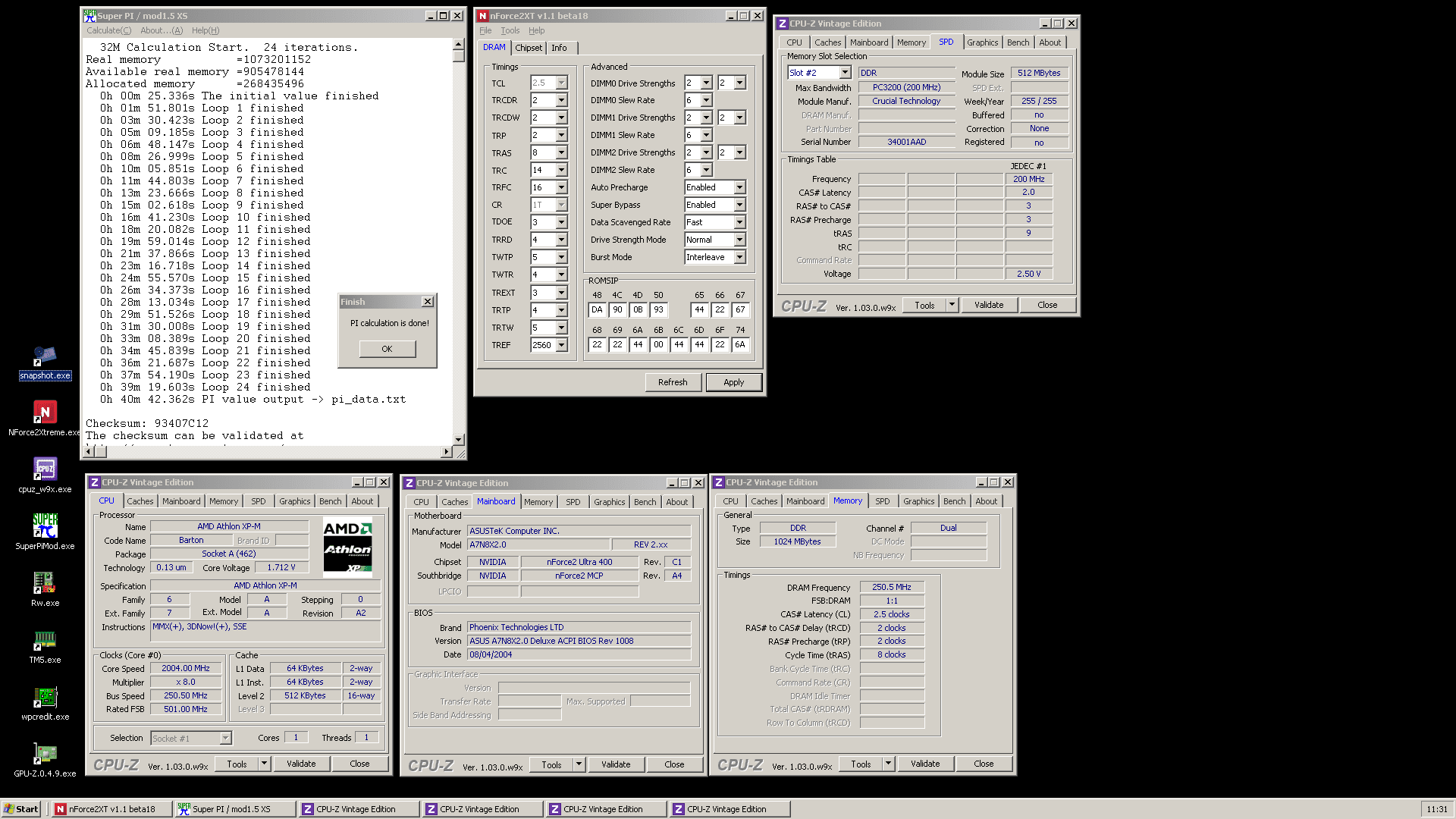Open Calculate menu in Super PI
The height and width of the screenshot is (819, 1456).
(x=108, y=30)
